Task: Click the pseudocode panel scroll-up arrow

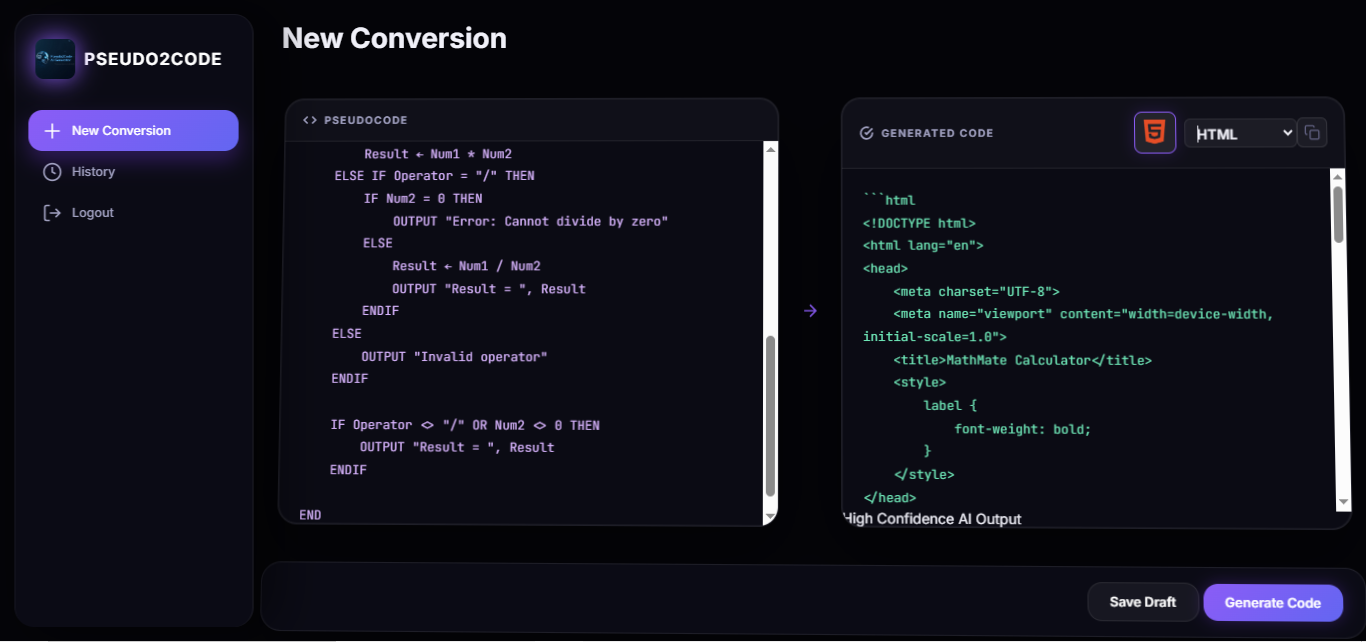Action: pyautogui.click(x=770, y=149)
